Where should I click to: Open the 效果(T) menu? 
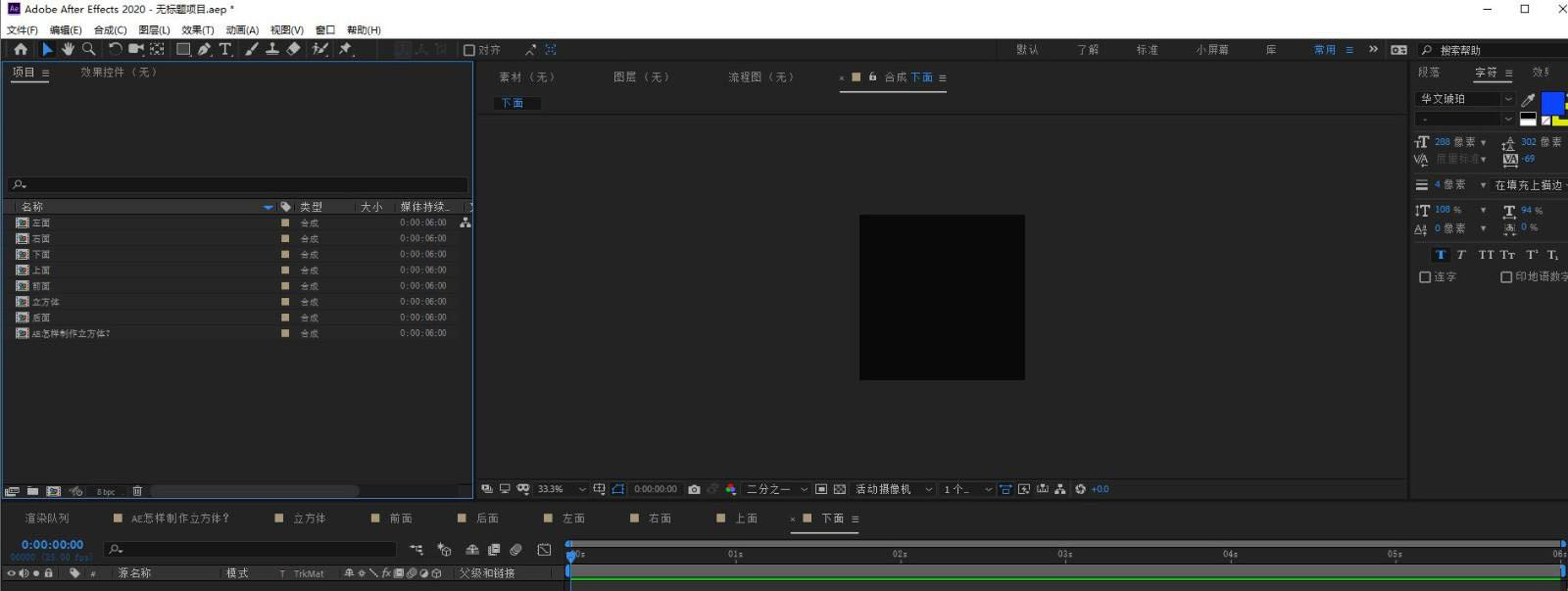197,30
